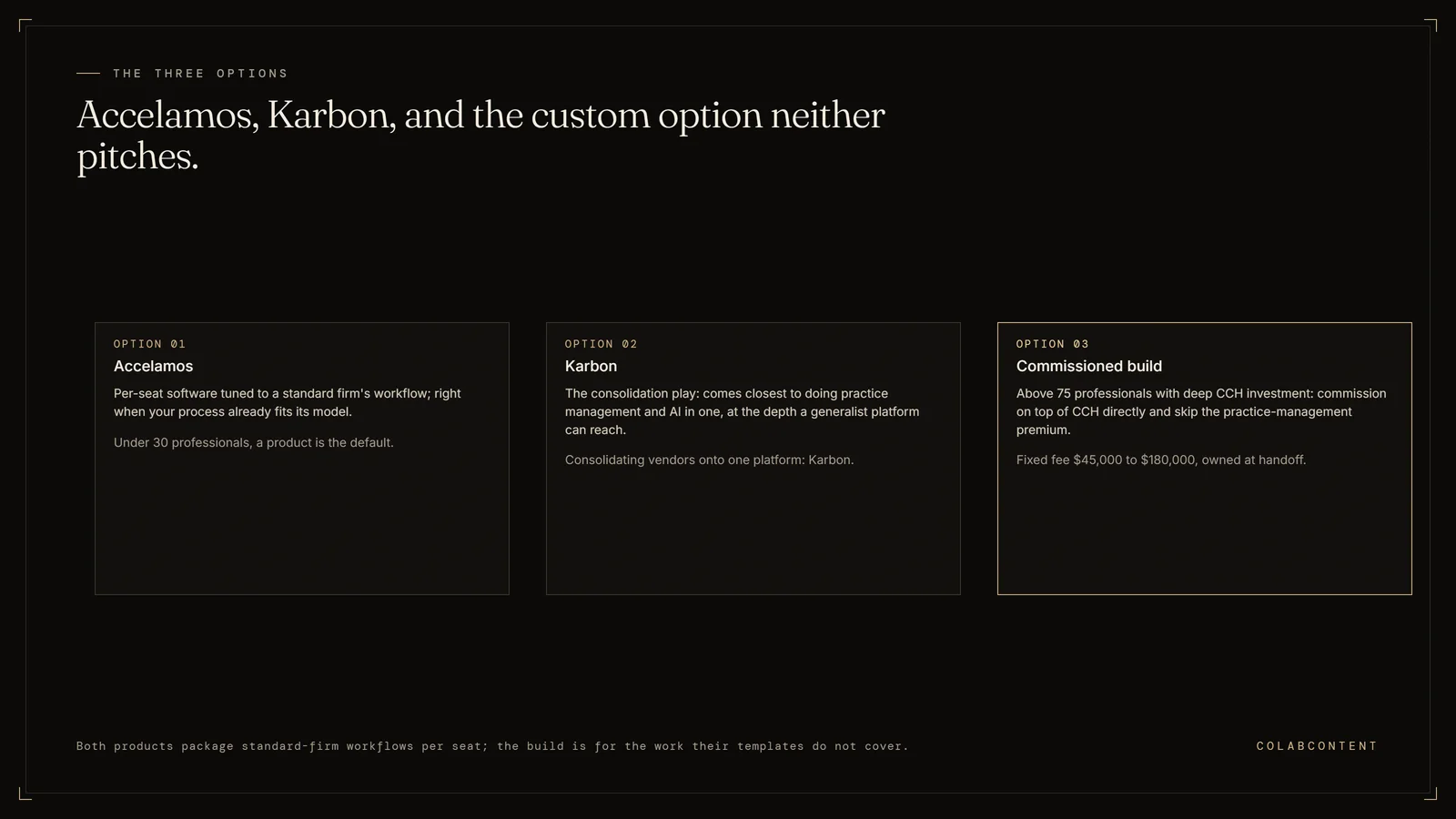1456x819 pixels.
Task: Click the OPTION 03 label
Action: [1052, 344]
